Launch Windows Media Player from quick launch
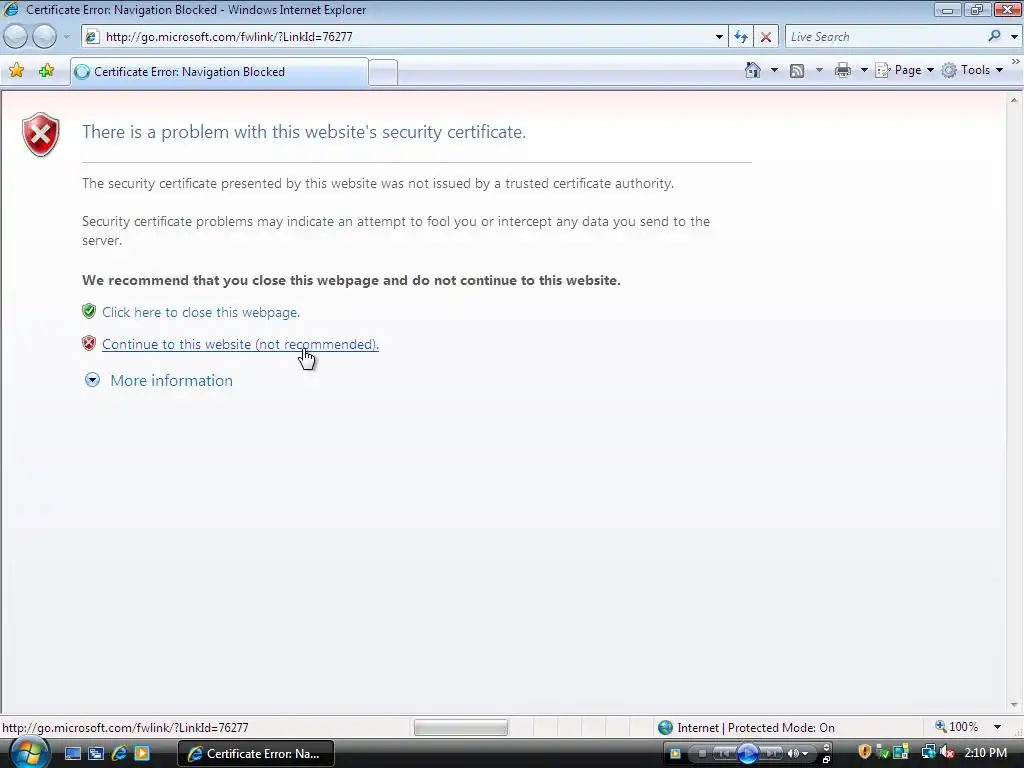 click(142, 754)
